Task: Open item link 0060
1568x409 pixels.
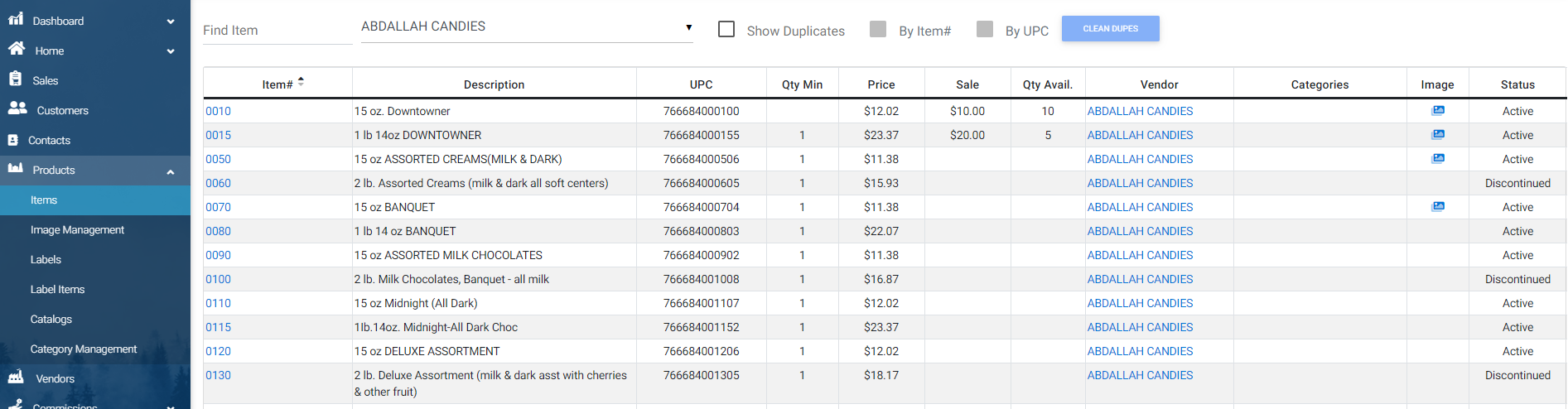Action: (x=218, y=183)
